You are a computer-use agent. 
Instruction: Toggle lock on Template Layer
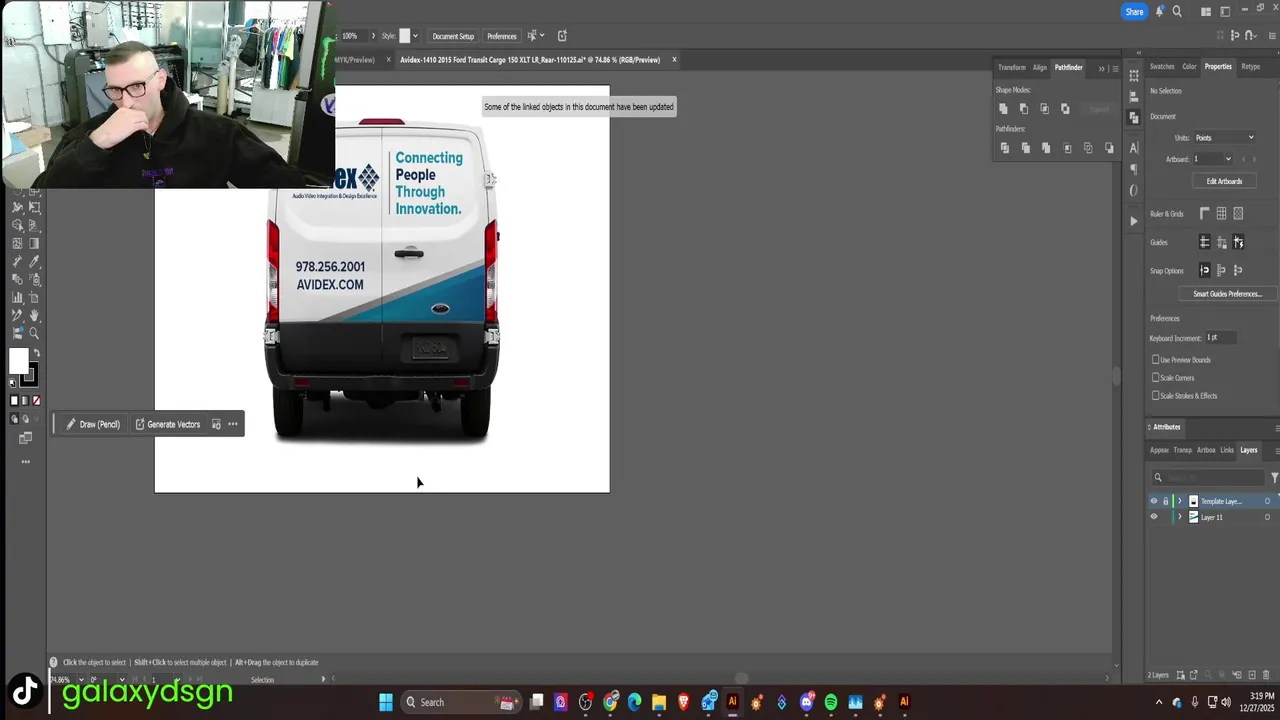click(1165, 501)
